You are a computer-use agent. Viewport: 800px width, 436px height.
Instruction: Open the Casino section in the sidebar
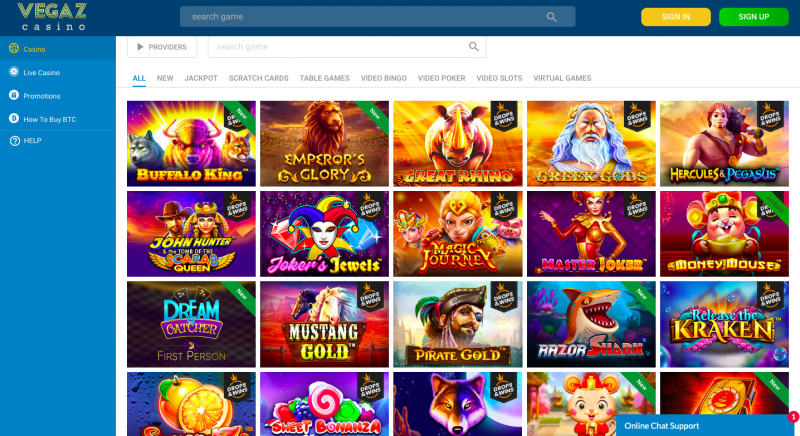click(58, 49)
